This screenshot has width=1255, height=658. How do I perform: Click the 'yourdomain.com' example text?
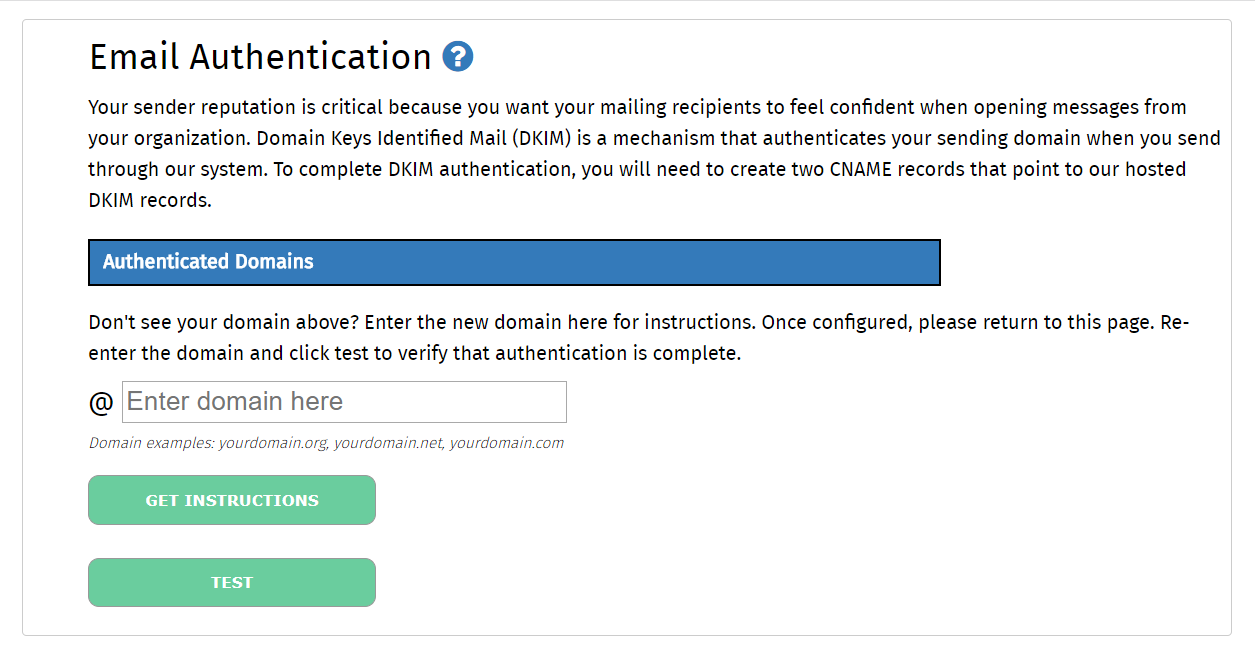click(506, 443)
